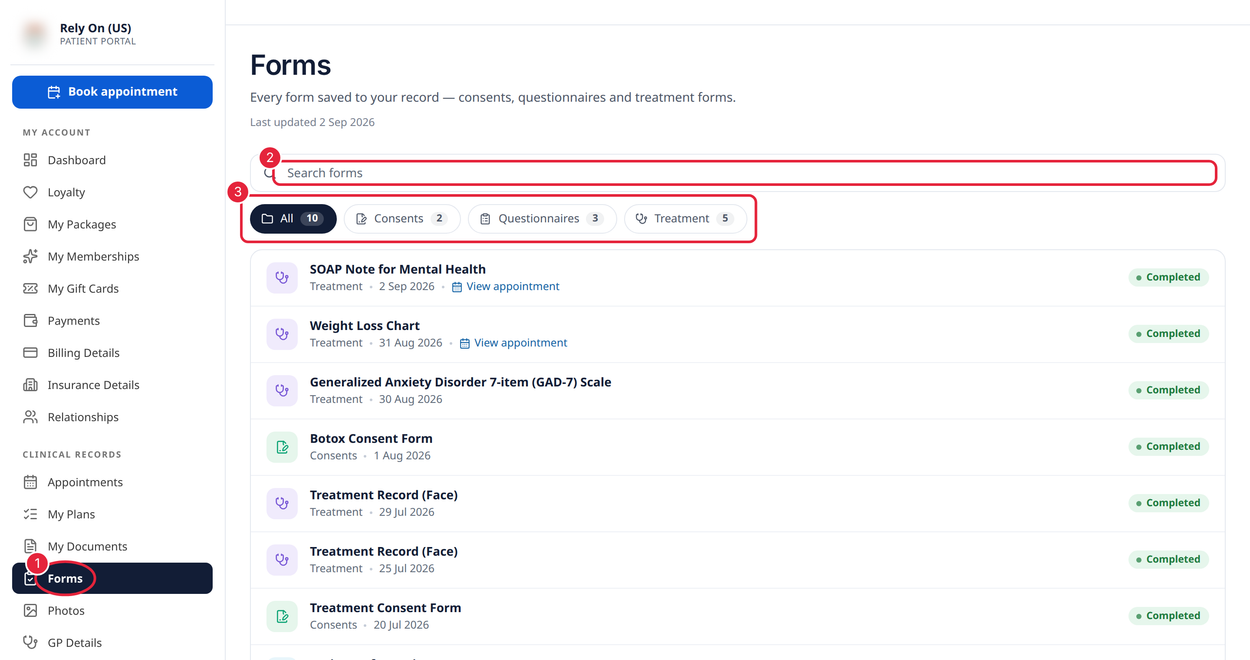Navigate to Appointments

(x=112, y=482)
